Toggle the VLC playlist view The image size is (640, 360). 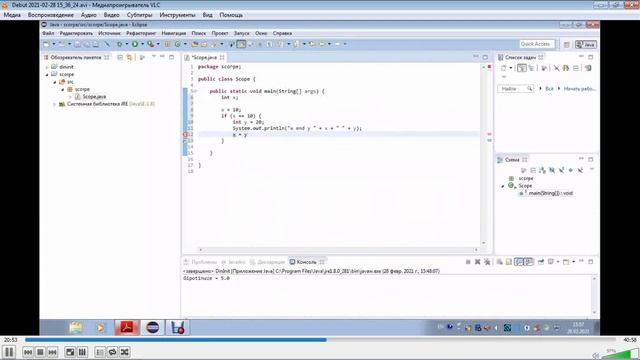(100, 352)
